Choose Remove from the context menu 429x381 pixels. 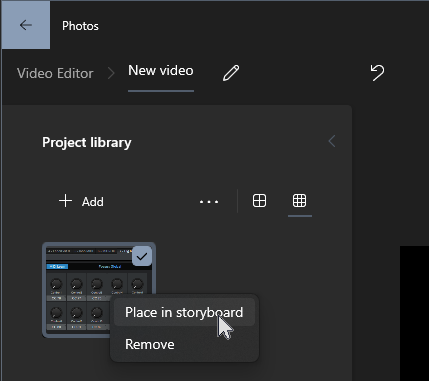[184, 344]
